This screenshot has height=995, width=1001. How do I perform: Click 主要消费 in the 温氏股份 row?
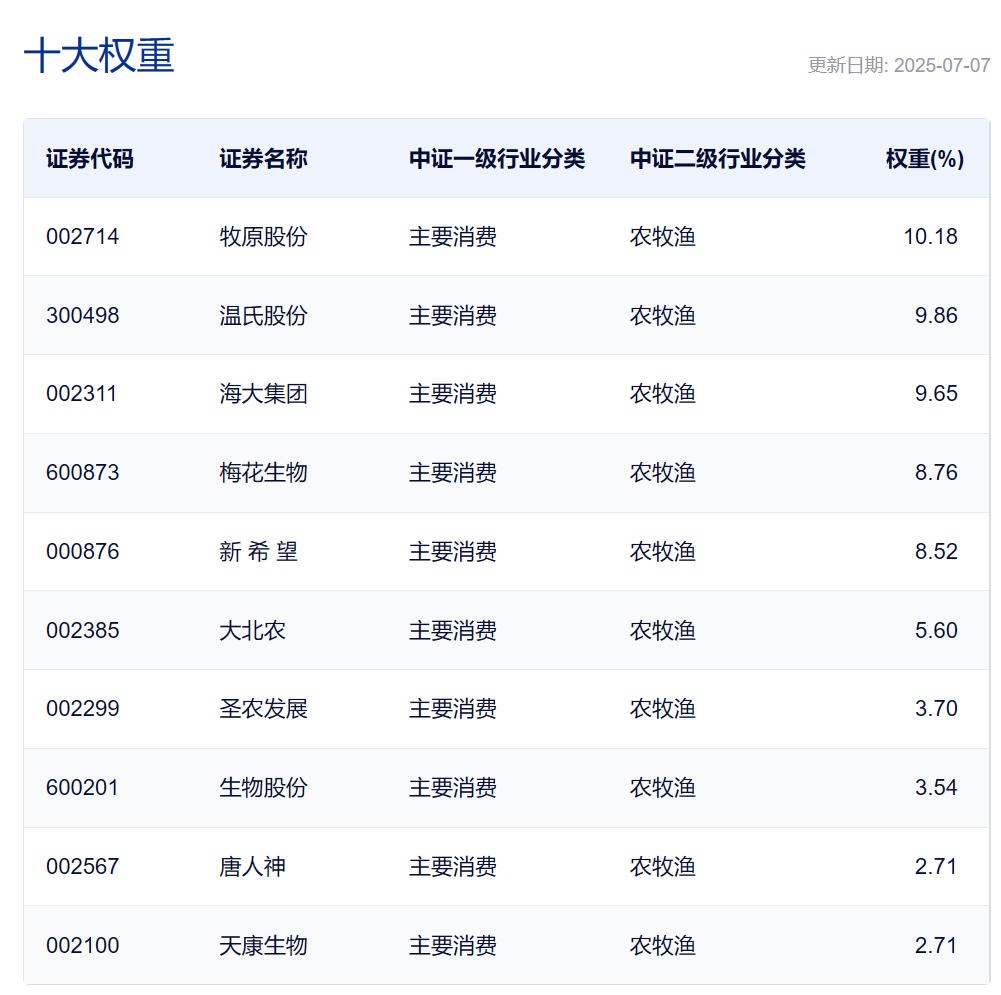click(x=453, y=315)
